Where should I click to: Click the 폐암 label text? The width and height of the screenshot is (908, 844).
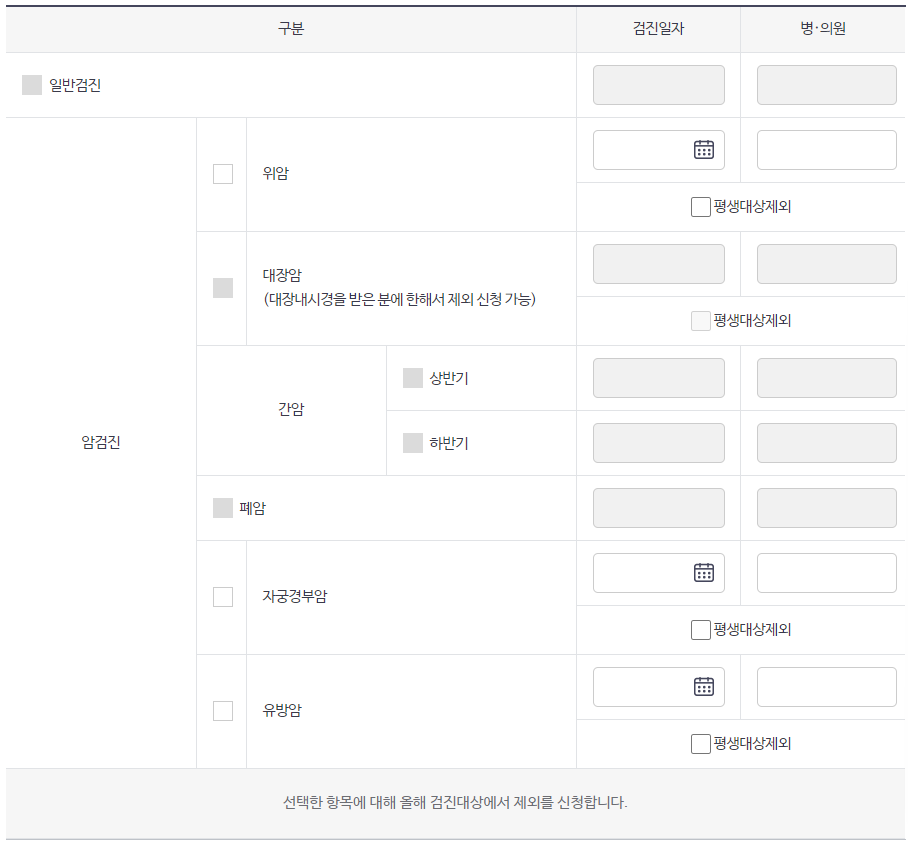[x=252, y=508]
